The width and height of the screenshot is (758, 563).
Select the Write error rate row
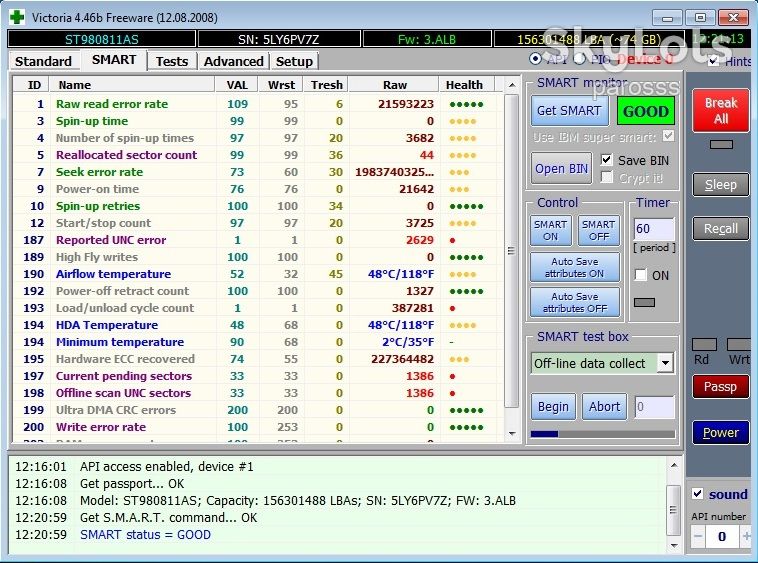258,427
